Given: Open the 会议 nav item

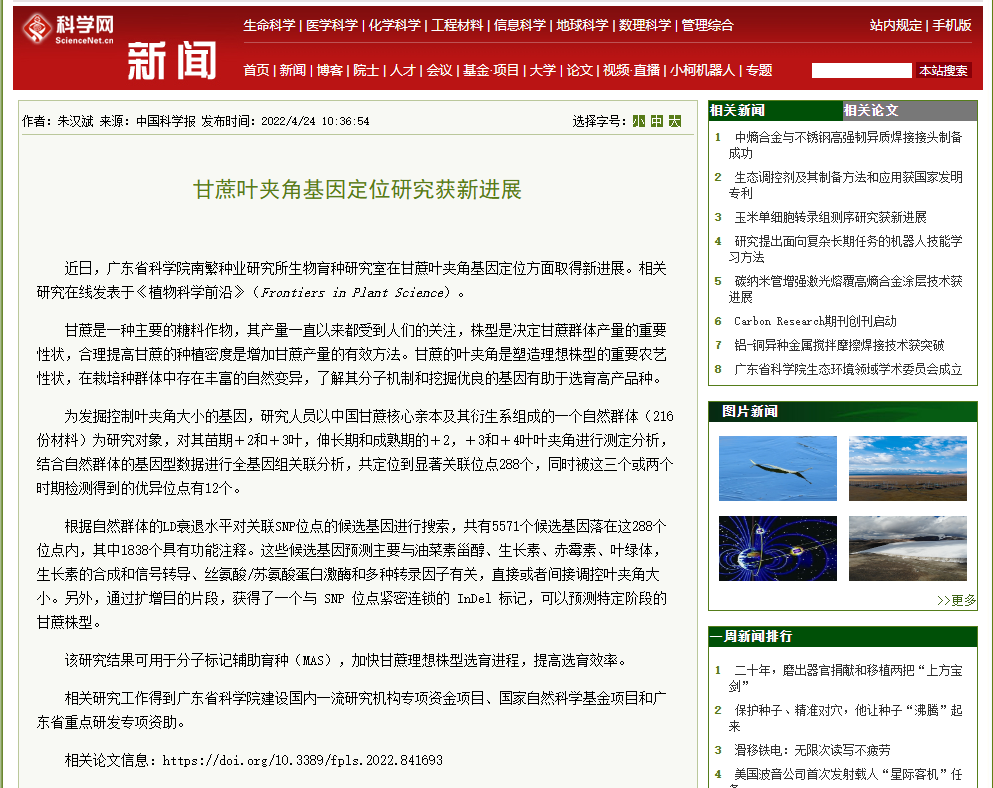Looking at the screenshot, I should coord(440,70).
